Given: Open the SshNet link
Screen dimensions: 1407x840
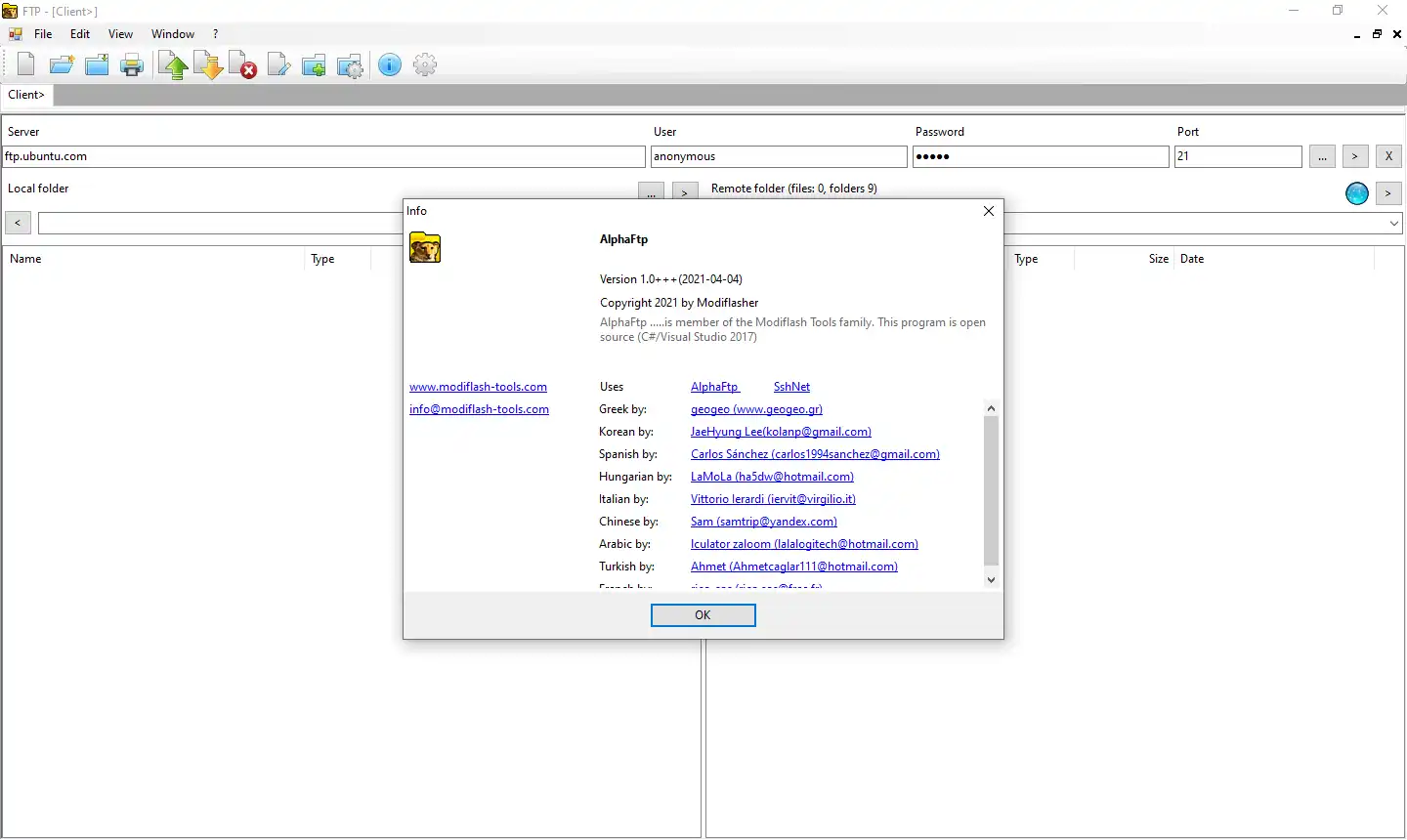Looking at the screenshot, I should (x=791, y=387).
